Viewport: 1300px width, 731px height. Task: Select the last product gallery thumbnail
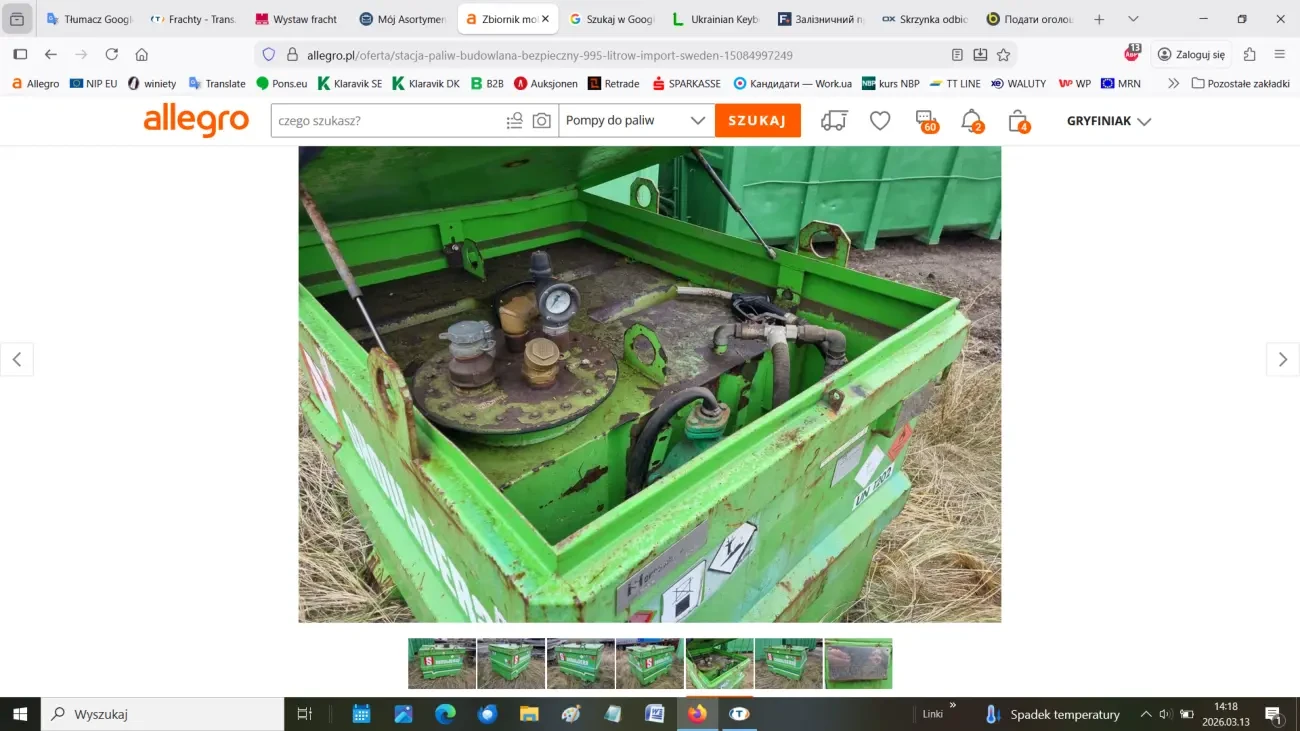click(x=858, y=663)
